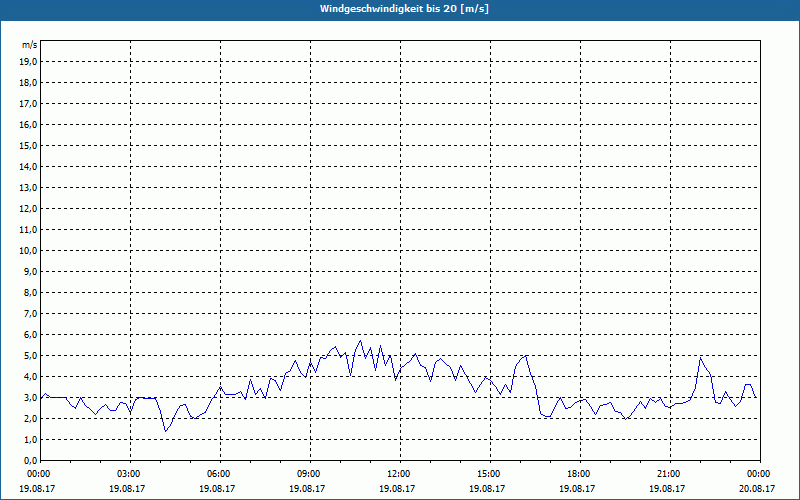
Task: Click the 03:00 time label
Action: click(x=131, y=474)
